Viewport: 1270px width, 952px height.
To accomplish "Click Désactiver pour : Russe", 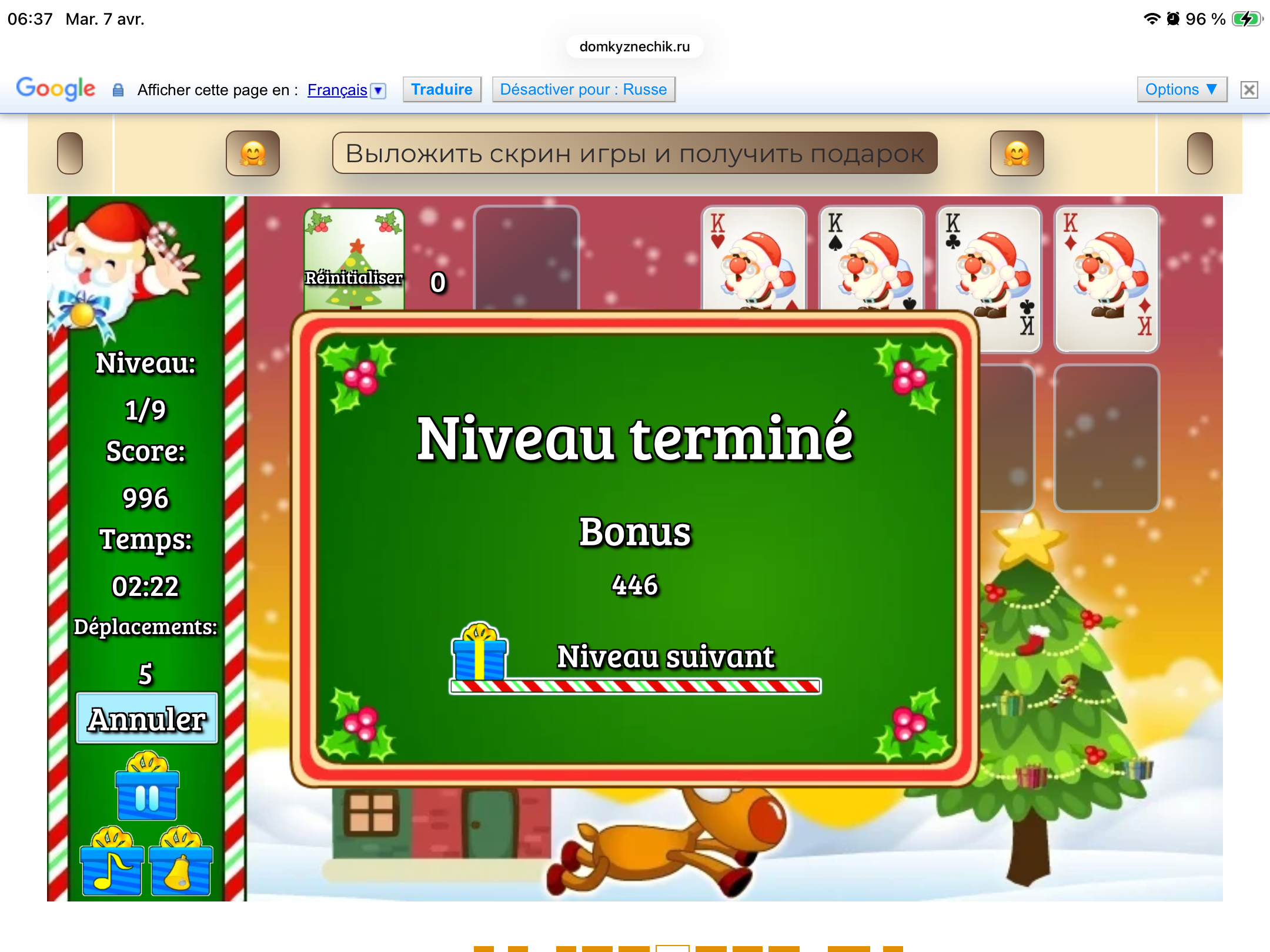I will [x=583, y=89].
